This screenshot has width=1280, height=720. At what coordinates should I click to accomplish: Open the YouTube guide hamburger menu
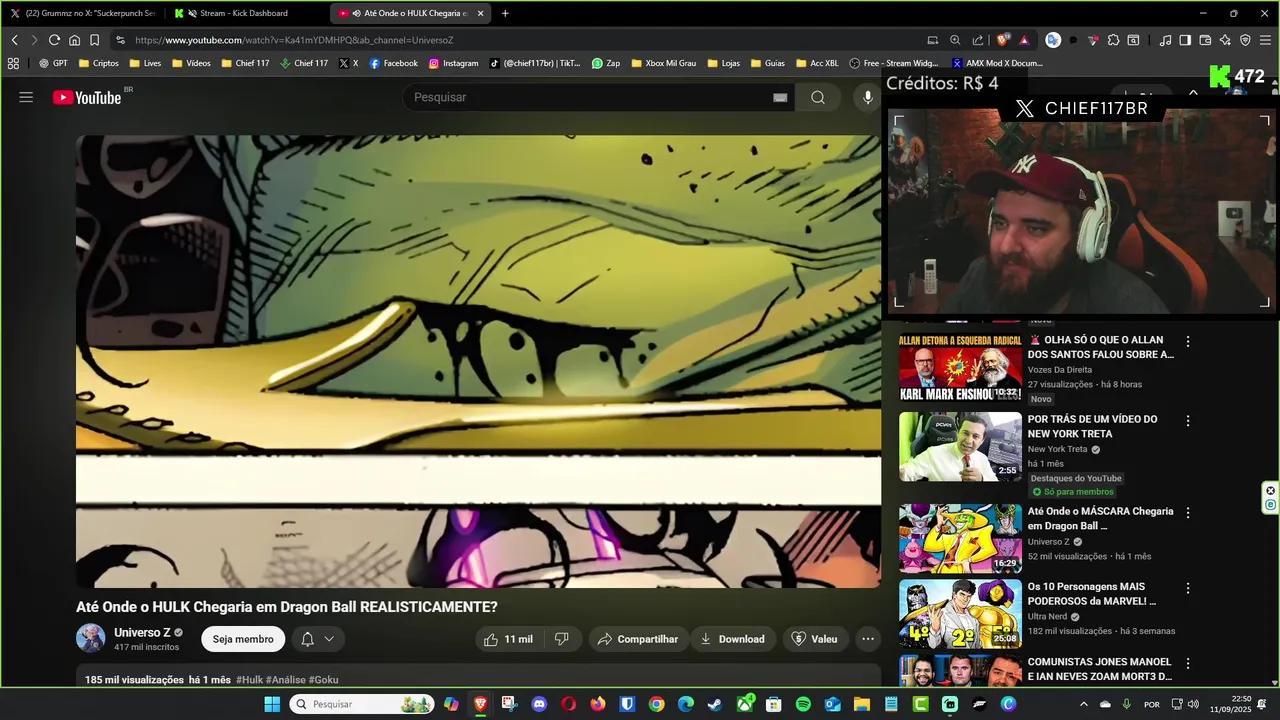(x=26, y=97)
